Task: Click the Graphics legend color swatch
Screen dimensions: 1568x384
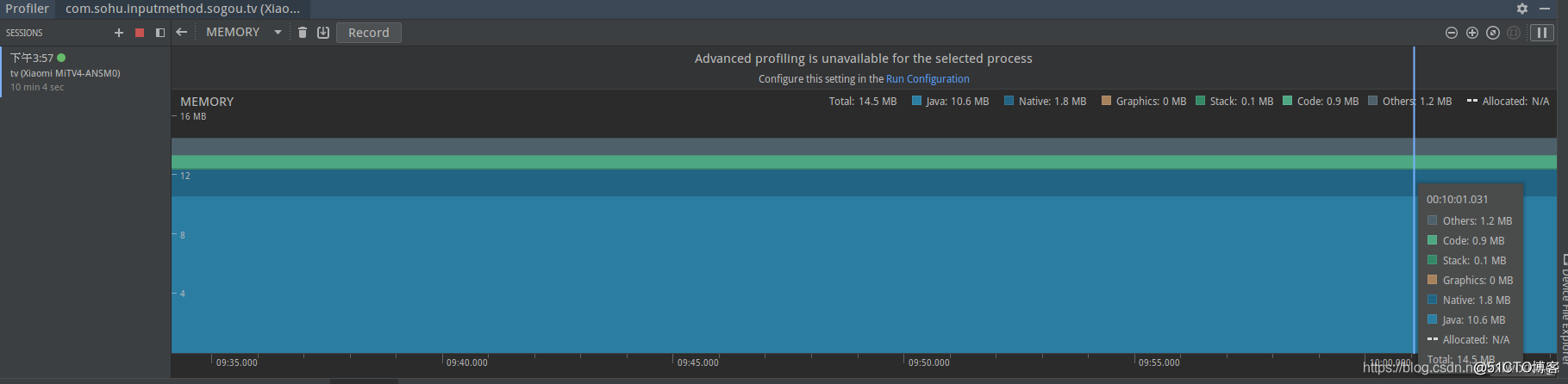Action: click(1107, 101)
